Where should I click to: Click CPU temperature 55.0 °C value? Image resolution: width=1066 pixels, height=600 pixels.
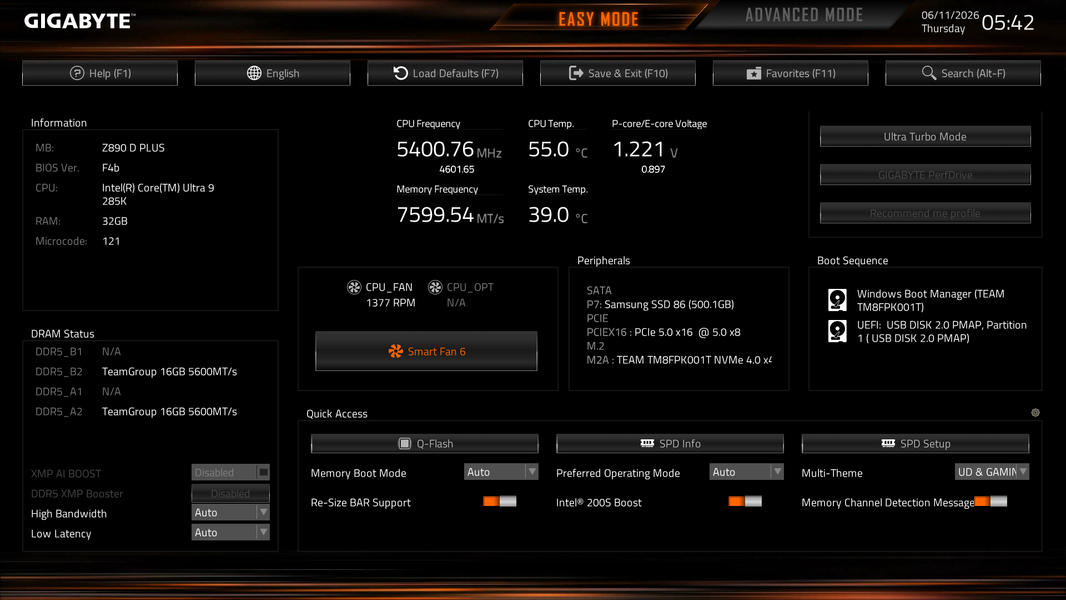(557, 149)
